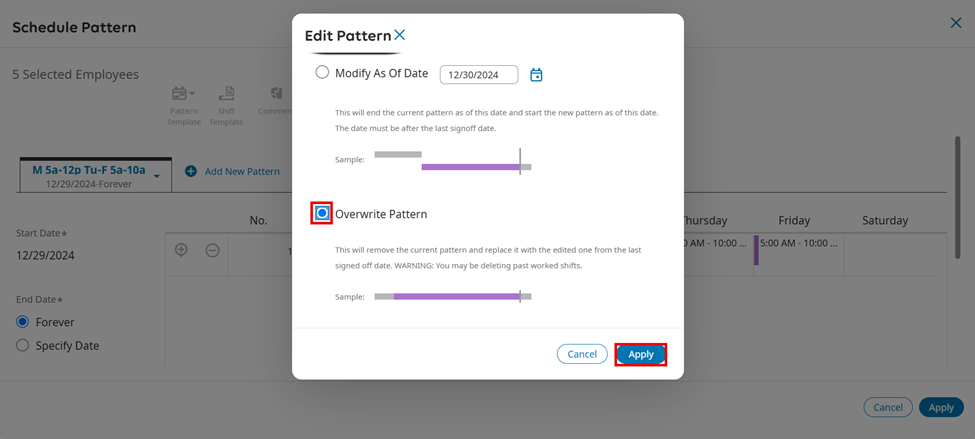
Task: Click the minus icon to remove row
Action: coord(212,250)
